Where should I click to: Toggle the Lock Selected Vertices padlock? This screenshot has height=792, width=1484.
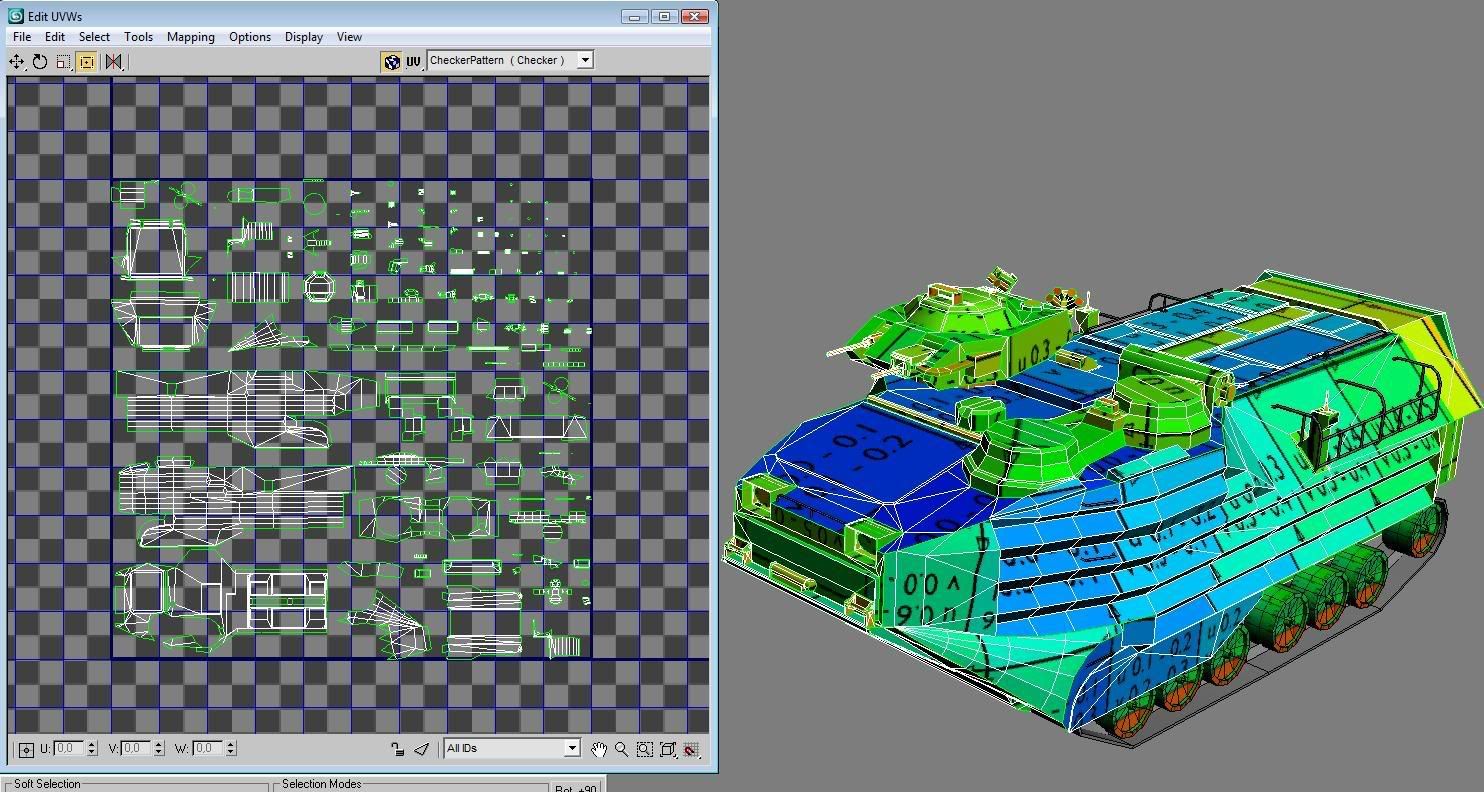tap(397, 749)
